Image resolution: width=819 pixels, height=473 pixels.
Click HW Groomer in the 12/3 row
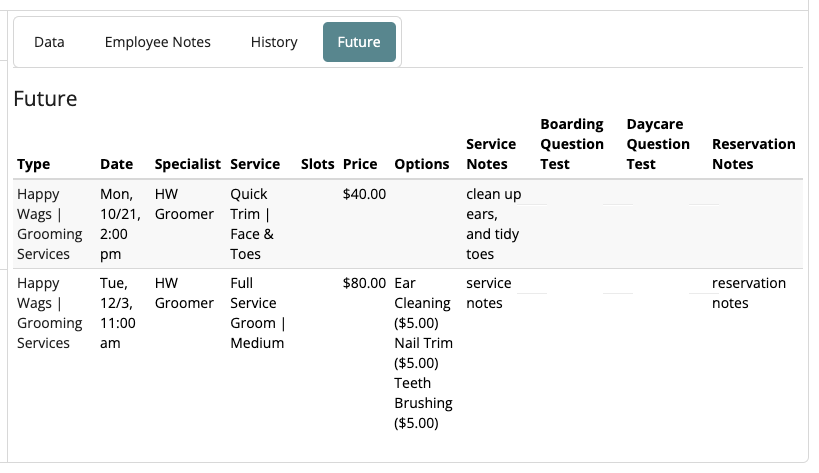coord(184,293)
